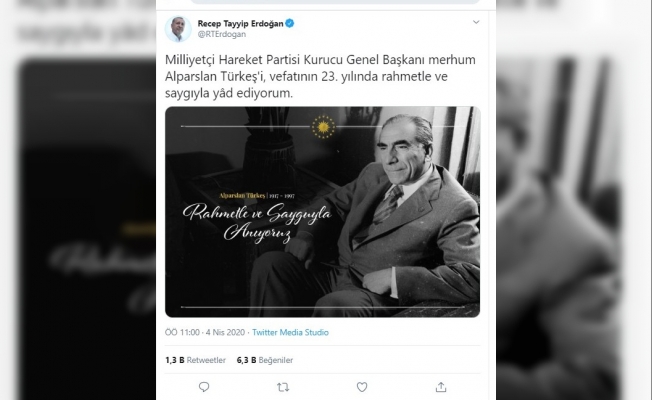Image resolution: width=652 pixels, height=400 pixels.
Task: Open the Recep Tayyip Erdoğan profile name
Action: tap(240, 23)
